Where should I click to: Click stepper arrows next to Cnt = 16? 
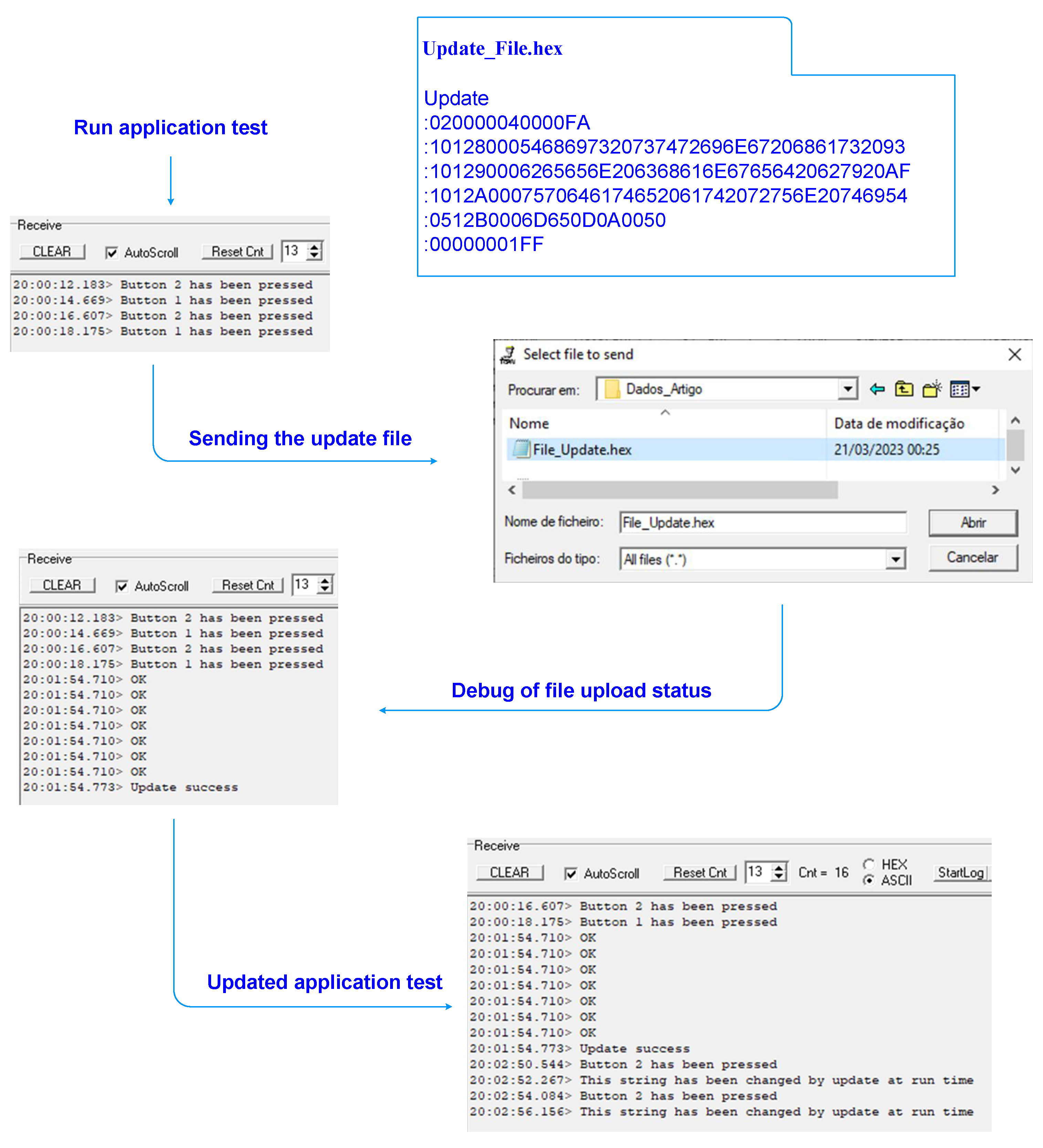pos(778,873)
